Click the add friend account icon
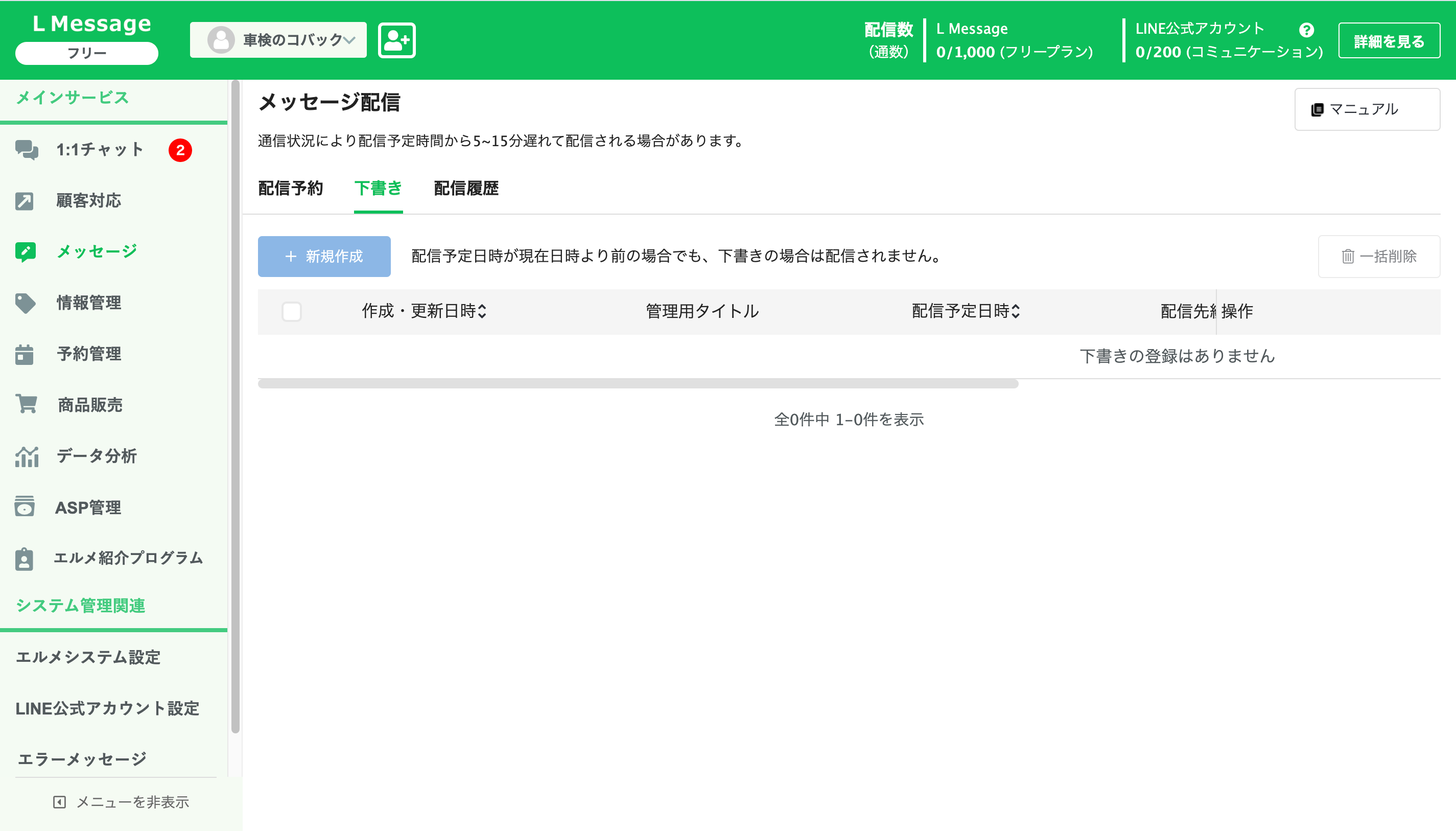1456x831 pixels. pos(396,40)
